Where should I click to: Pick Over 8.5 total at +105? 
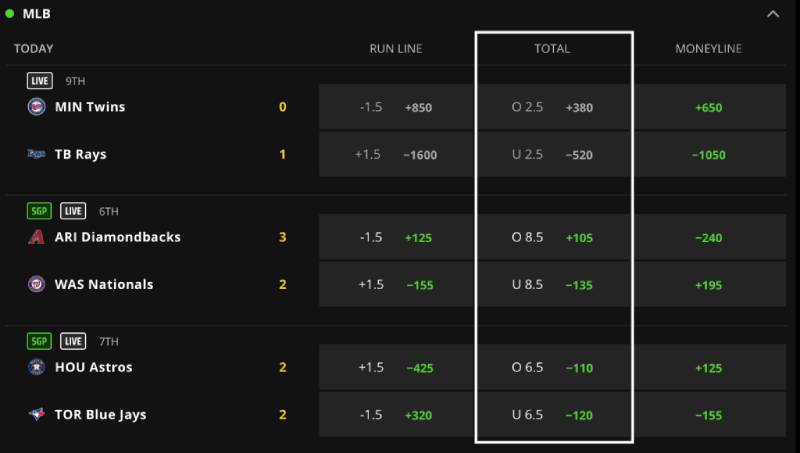click(x=553, y=238)
